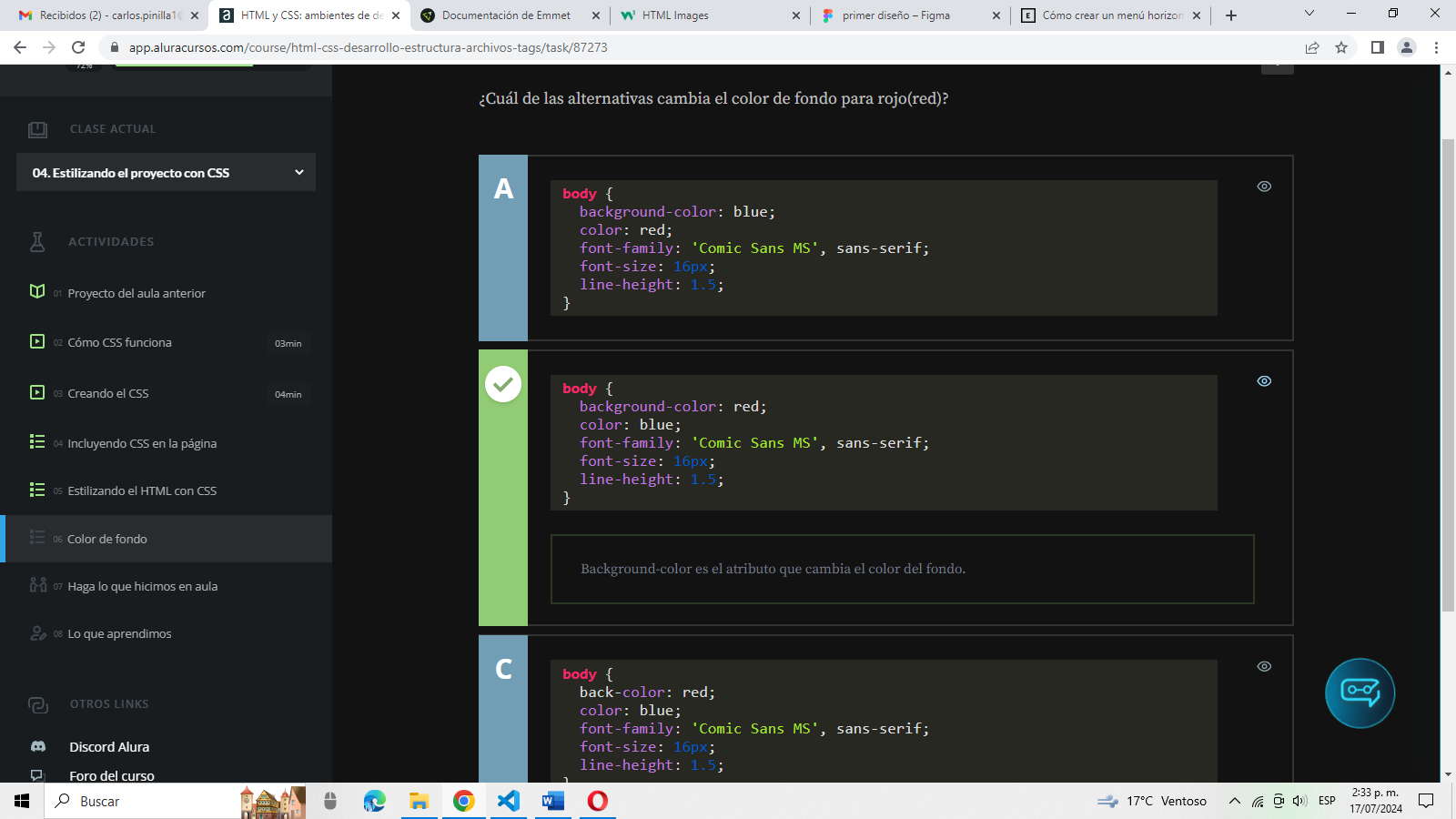Open 'Cómo CSS funciona' video activity
Viewport: 1456px width, 819px height.
pyautogui.click(x=119, y=343)
